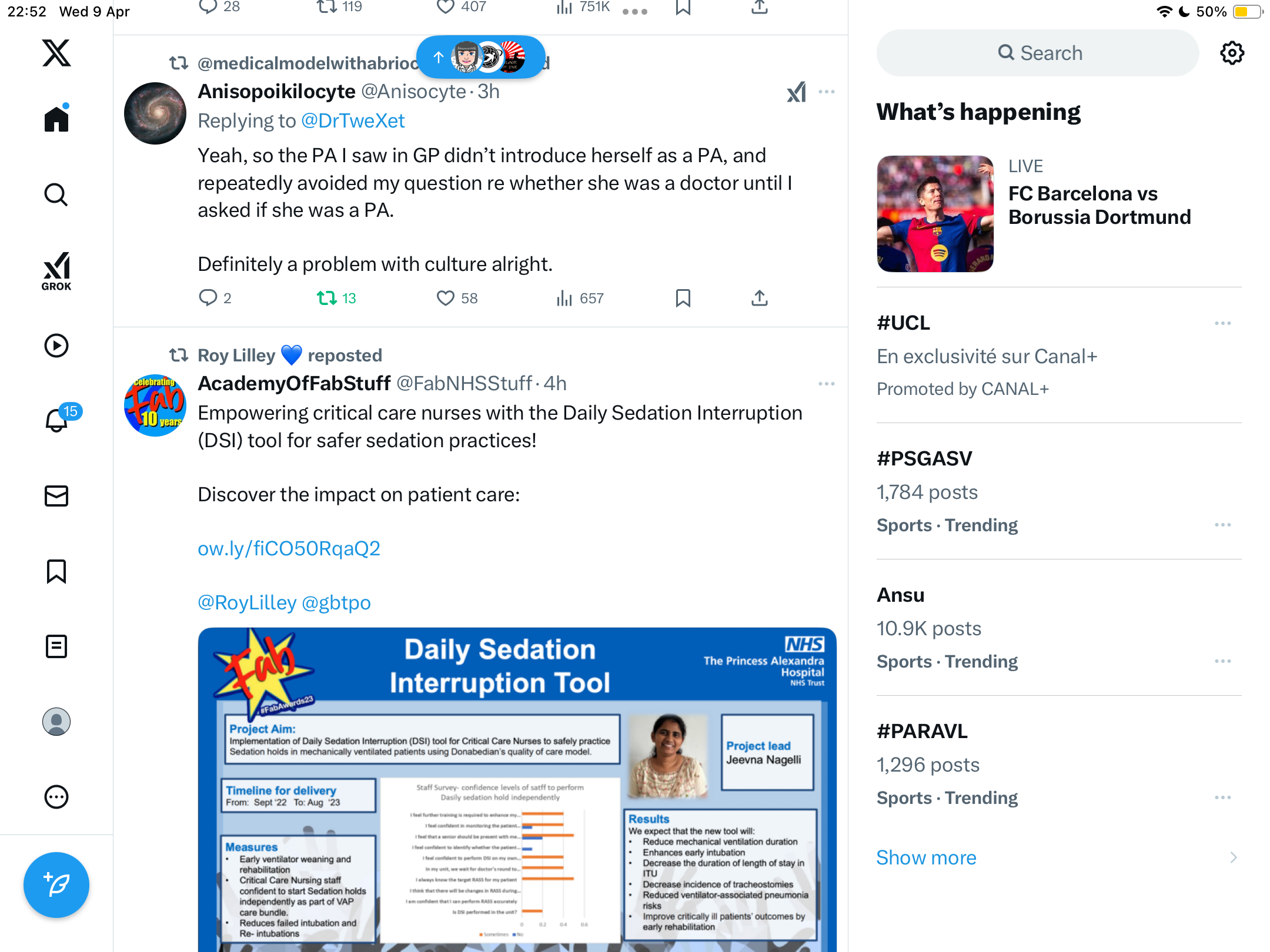The height and width of the screenshot is (952, 1270).
Task: Go to Home feed icon
Action: click(56, 118)
